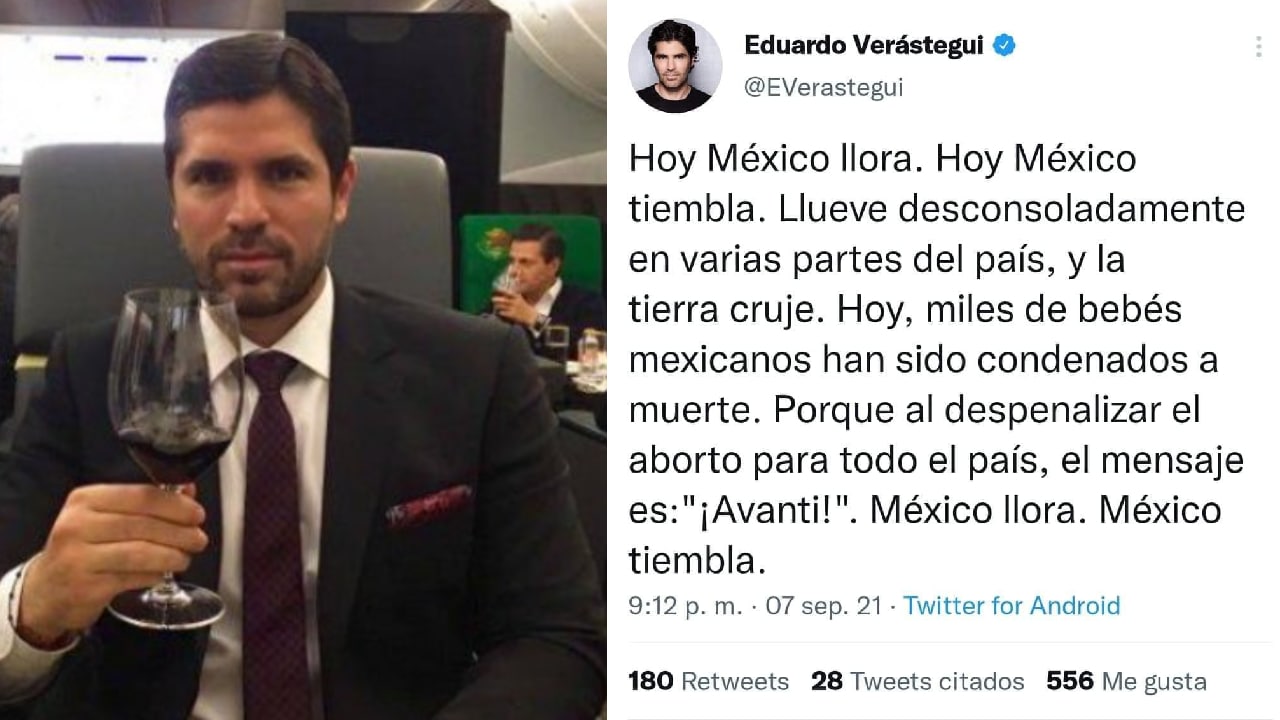The height and width of the screenshot is (720, 1280).
Task: Click the red pocket square on suit
Action: coord(429,507)
